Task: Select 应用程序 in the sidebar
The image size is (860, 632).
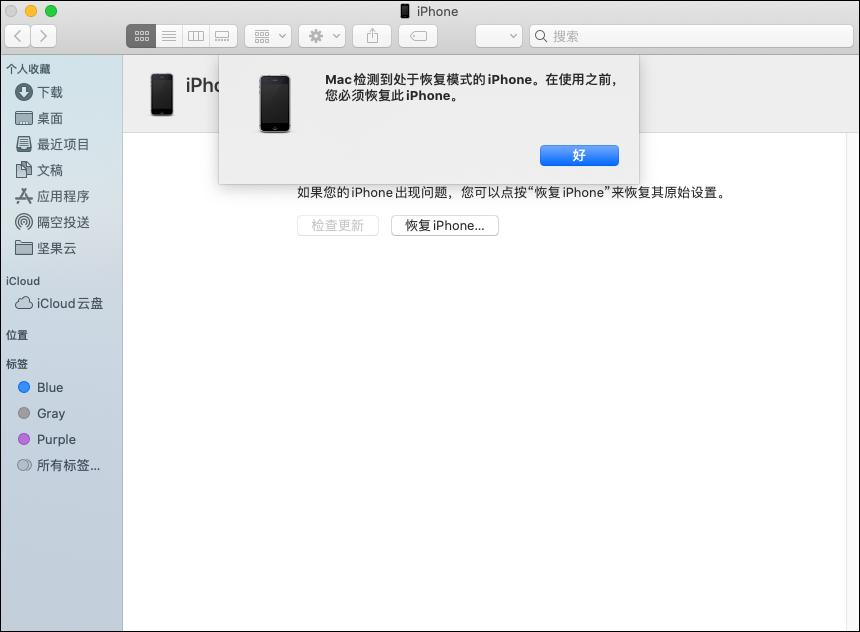Action: 58,196
